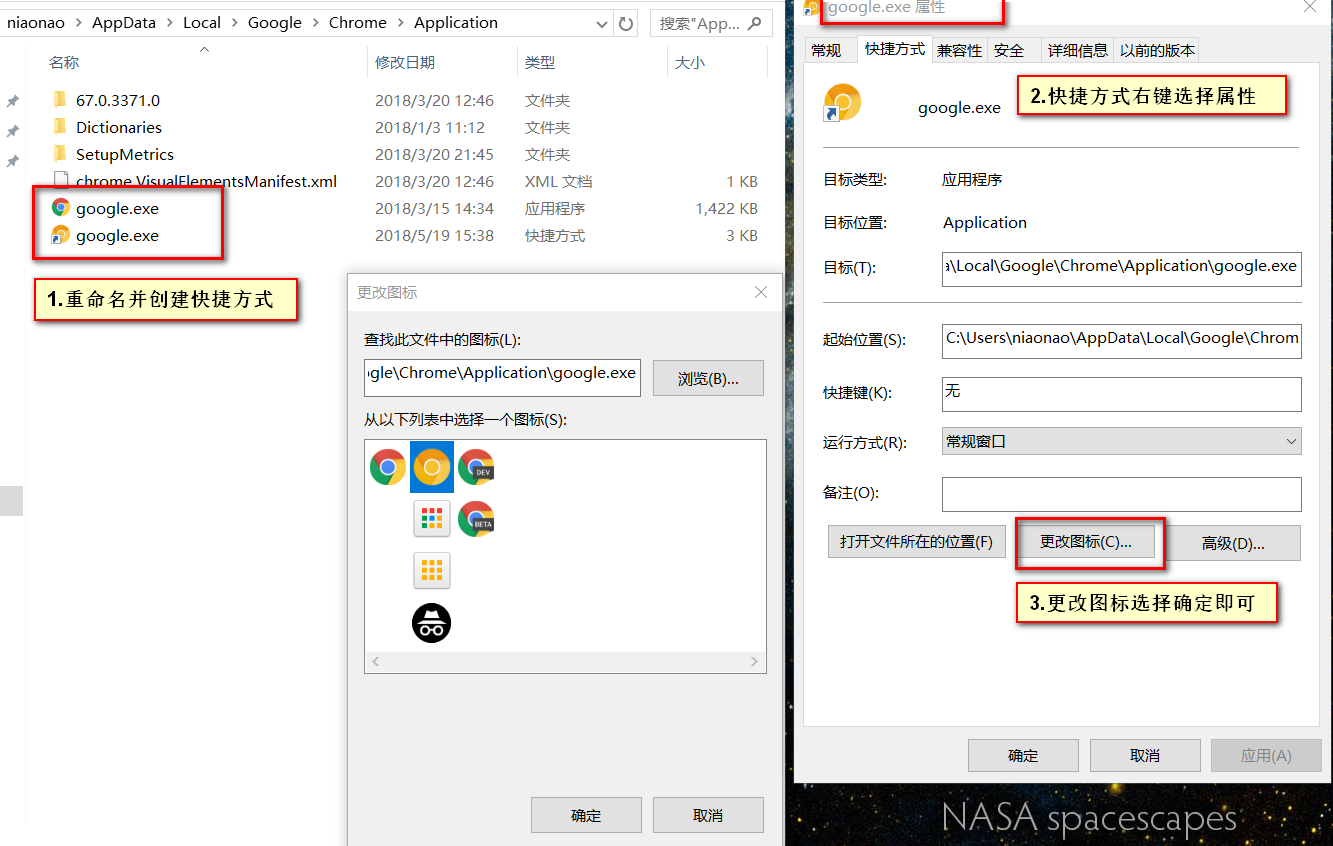The height and width of the screenshot is (846, 1333).
Task: Click AppData in breadcrumb path
Action: 124,23
